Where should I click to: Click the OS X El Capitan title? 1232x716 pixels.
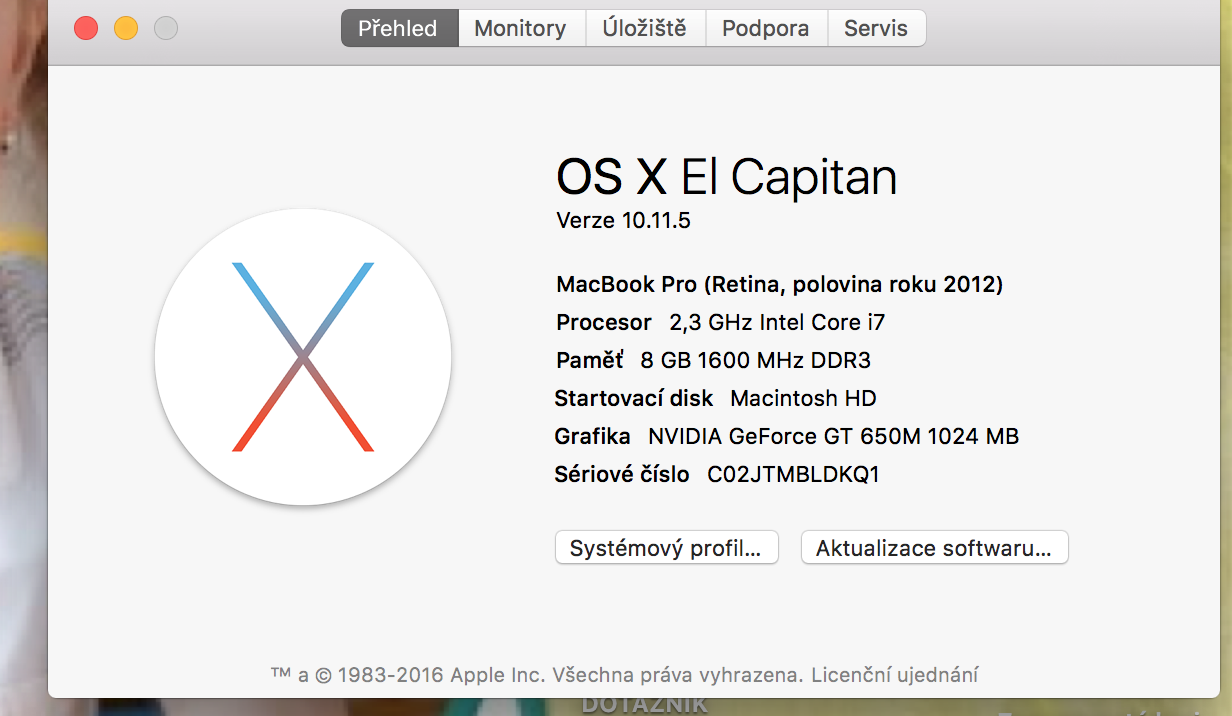click(726, 177)
